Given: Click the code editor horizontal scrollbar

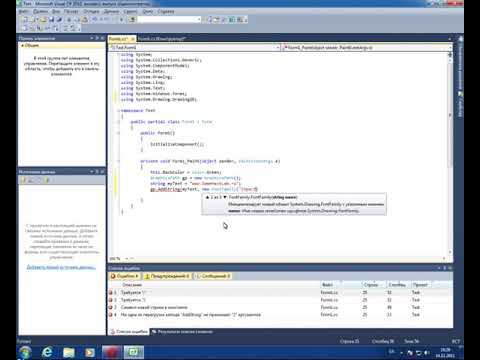Looking at the screenshot, I should tap(288, 259).
